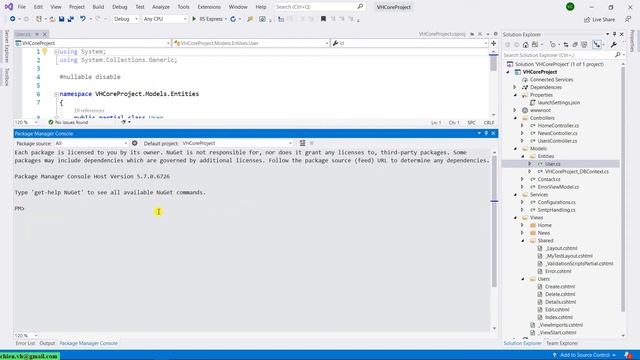The image size is (640, 360).
Task: Click the Home icon in Solution Explorer toolbar
Action: click(526, 44)
